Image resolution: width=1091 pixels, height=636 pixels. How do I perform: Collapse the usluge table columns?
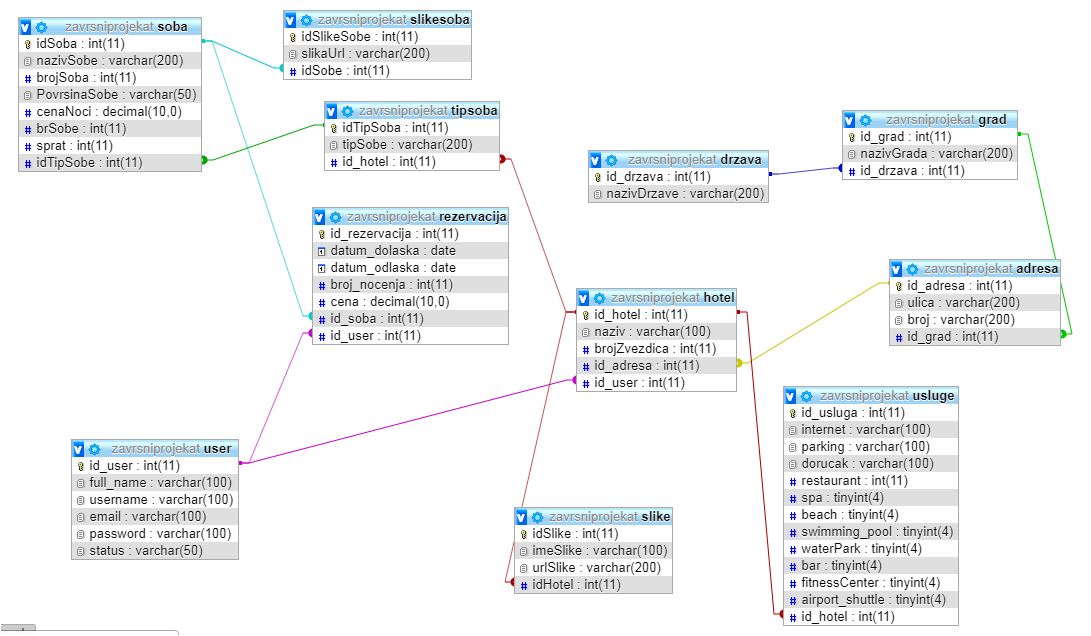(x=790, y=396)
